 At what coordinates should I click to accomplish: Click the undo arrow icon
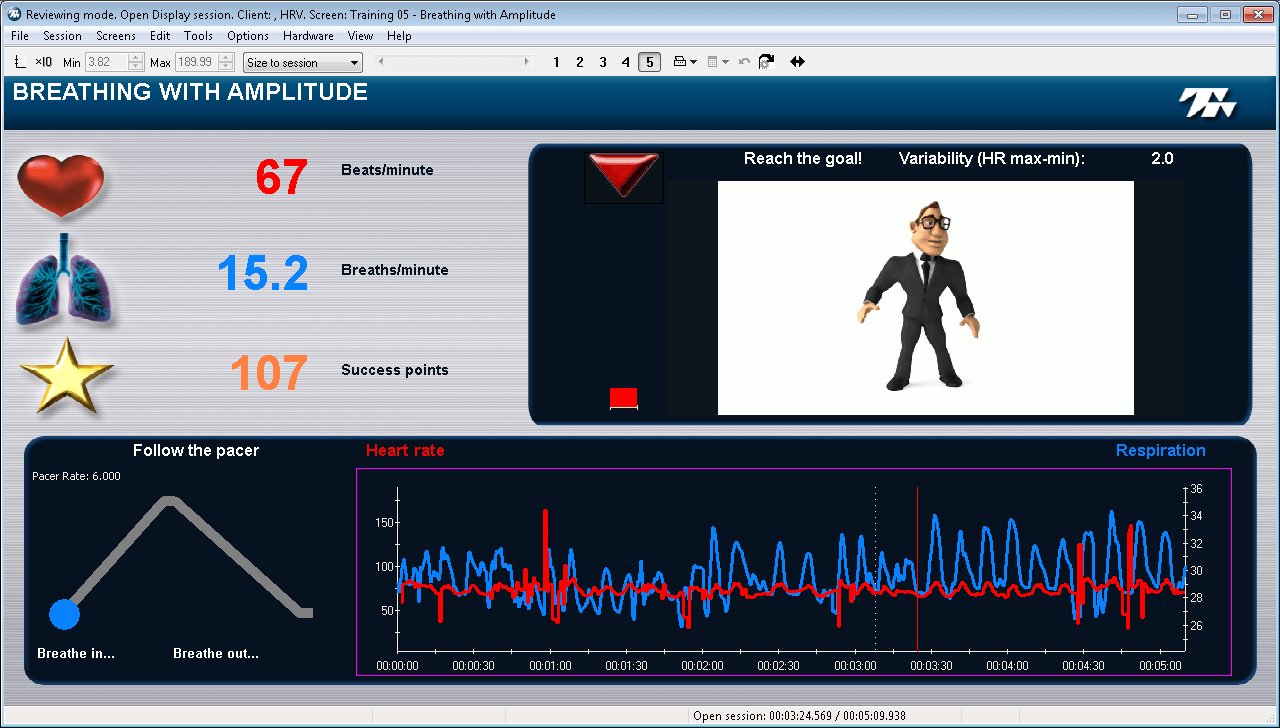click(744, 62)
